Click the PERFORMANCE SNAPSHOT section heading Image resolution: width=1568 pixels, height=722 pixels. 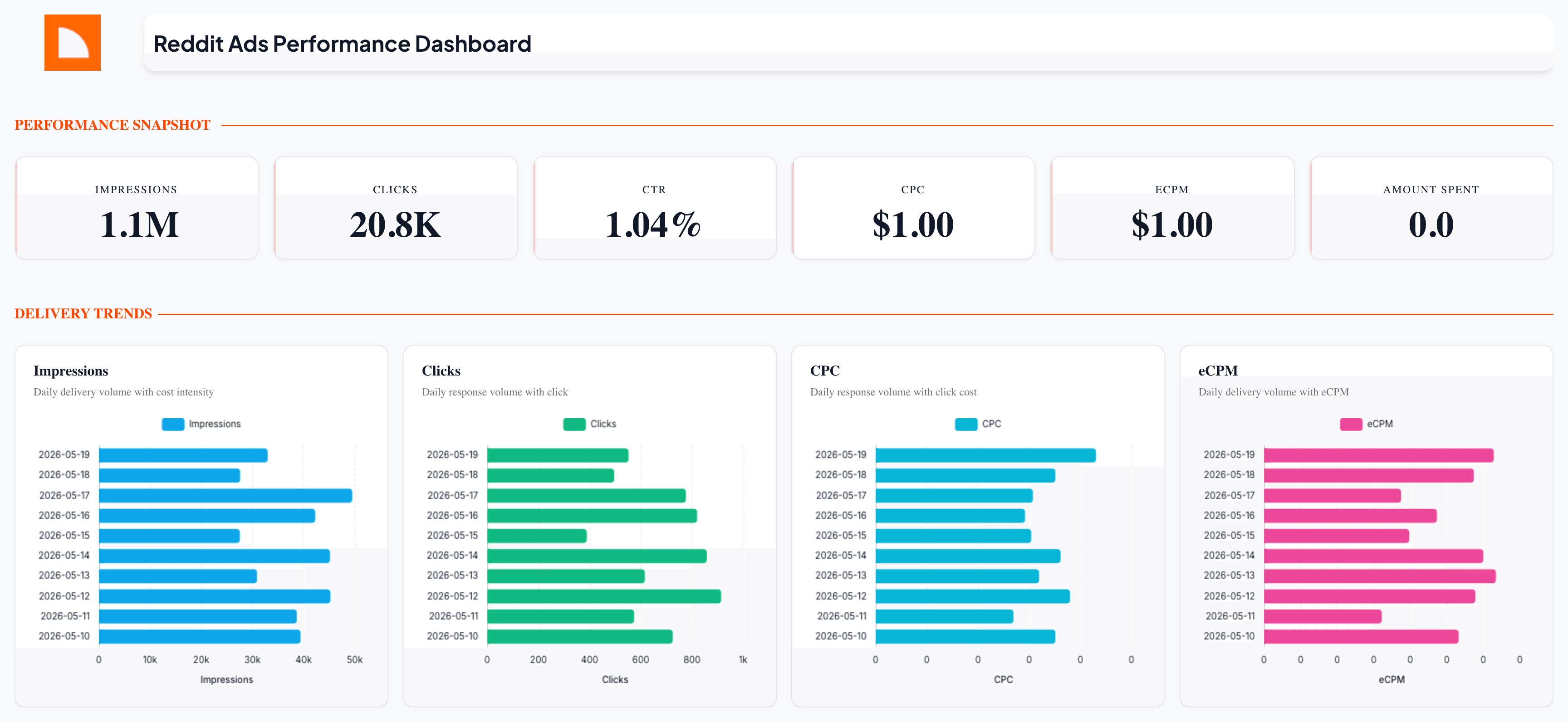tap(113, 125)
